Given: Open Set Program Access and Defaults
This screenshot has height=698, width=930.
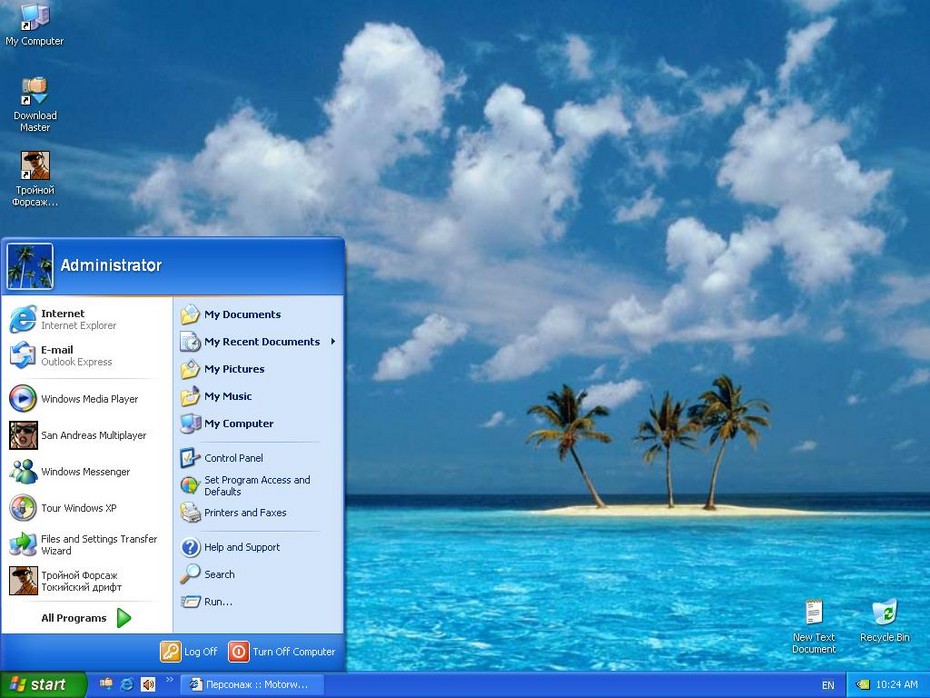Looking at the screenshot, I should (x=259, y=486).
